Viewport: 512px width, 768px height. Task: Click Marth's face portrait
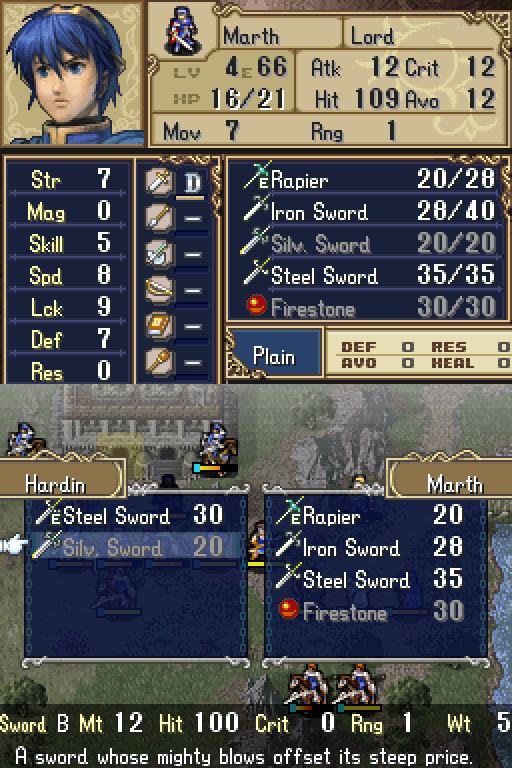pos(73,73)
